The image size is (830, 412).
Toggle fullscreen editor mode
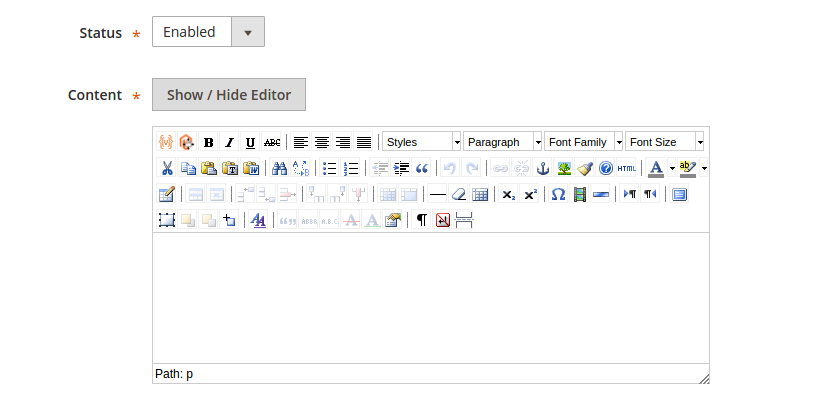coord(679,194)
